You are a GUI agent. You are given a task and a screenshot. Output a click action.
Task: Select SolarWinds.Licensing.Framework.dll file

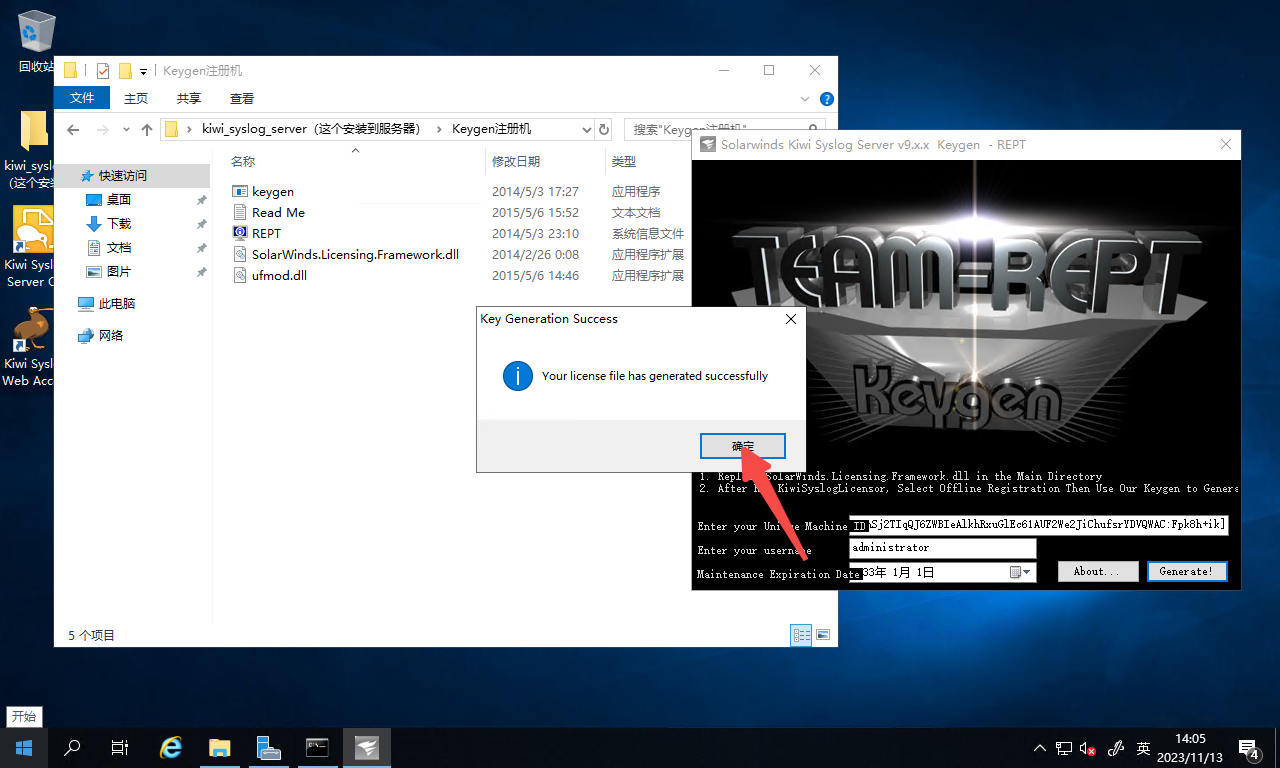click(355, 254)
